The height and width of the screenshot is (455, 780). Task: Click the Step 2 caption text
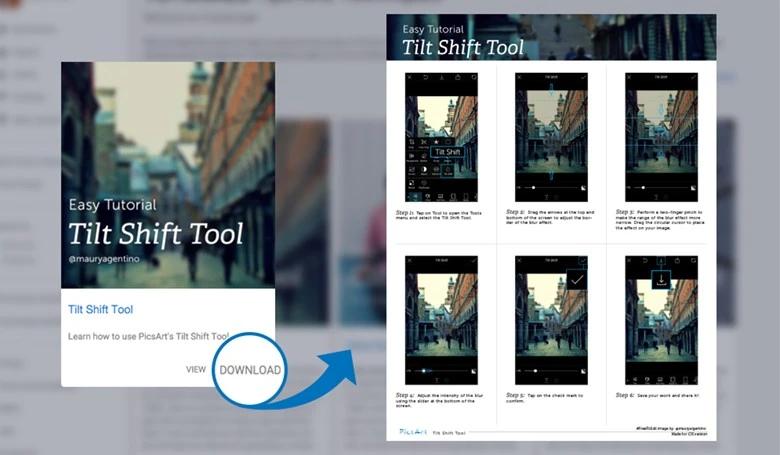click(550, 217)
